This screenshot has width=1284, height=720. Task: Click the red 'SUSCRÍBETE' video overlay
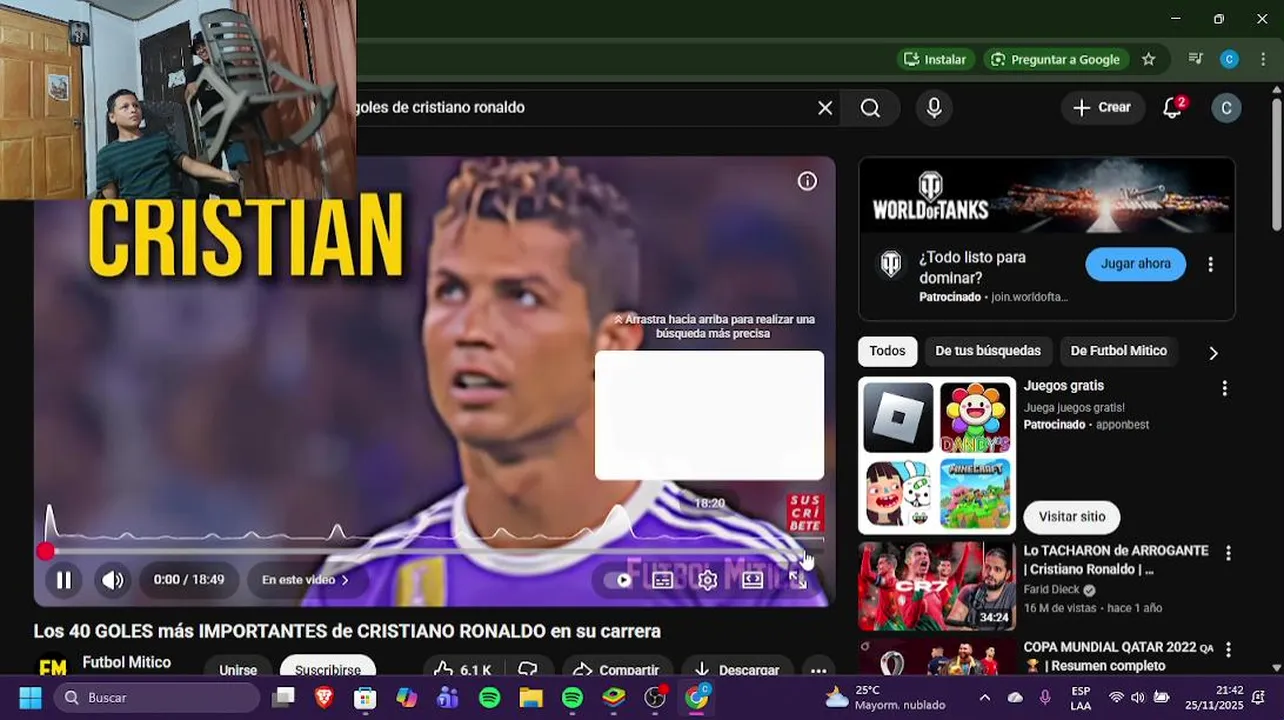[805, 512]
